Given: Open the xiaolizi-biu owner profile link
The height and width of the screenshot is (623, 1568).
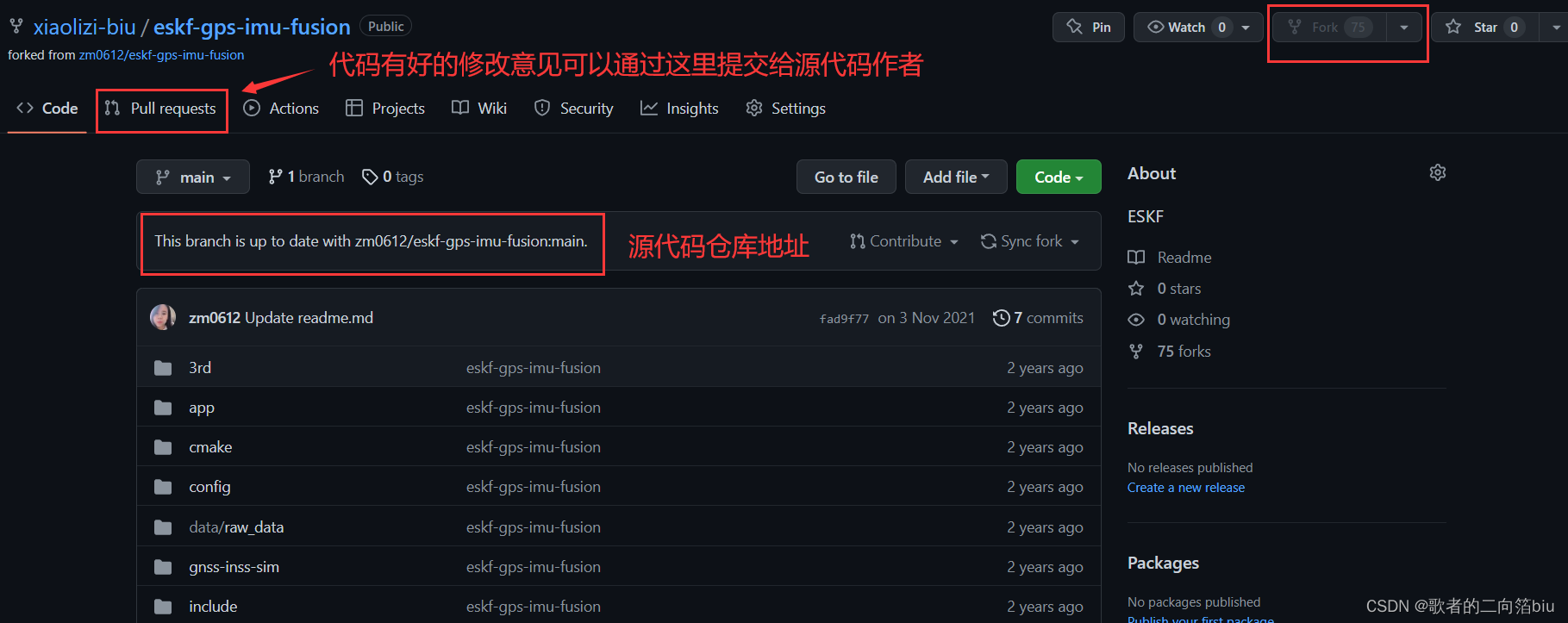Looking at the screenshot, I should [84, 27].
